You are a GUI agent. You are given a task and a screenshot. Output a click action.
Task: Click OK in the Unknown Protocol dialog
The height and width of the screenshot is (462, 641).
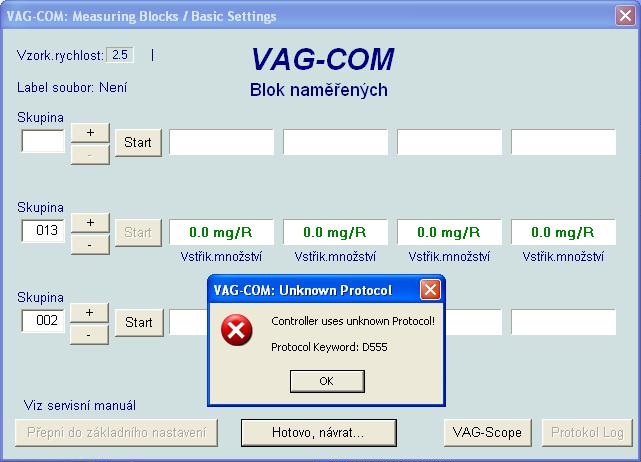pos(326,381)
